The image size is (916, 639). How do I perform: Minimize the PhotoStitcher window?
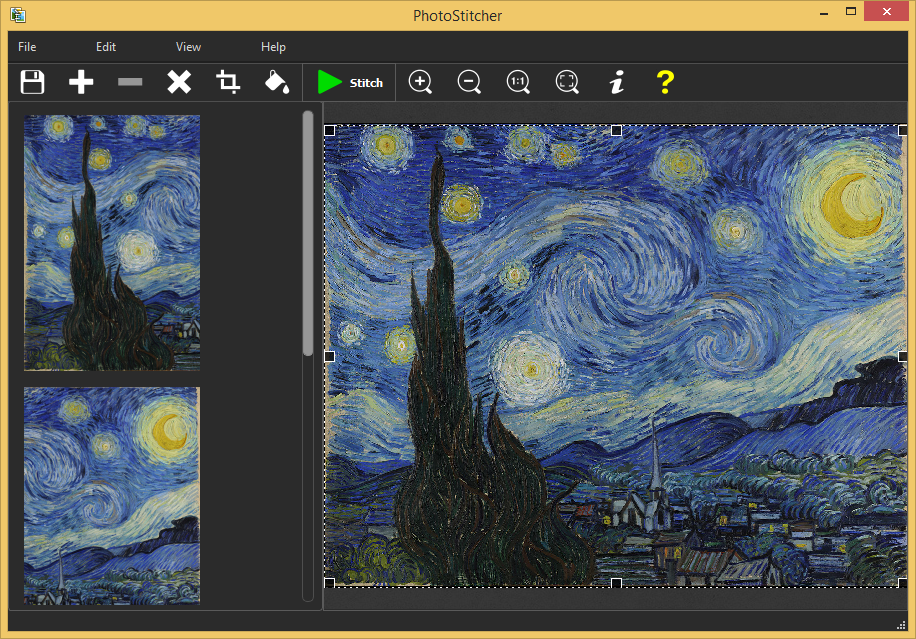click(824, 13)
